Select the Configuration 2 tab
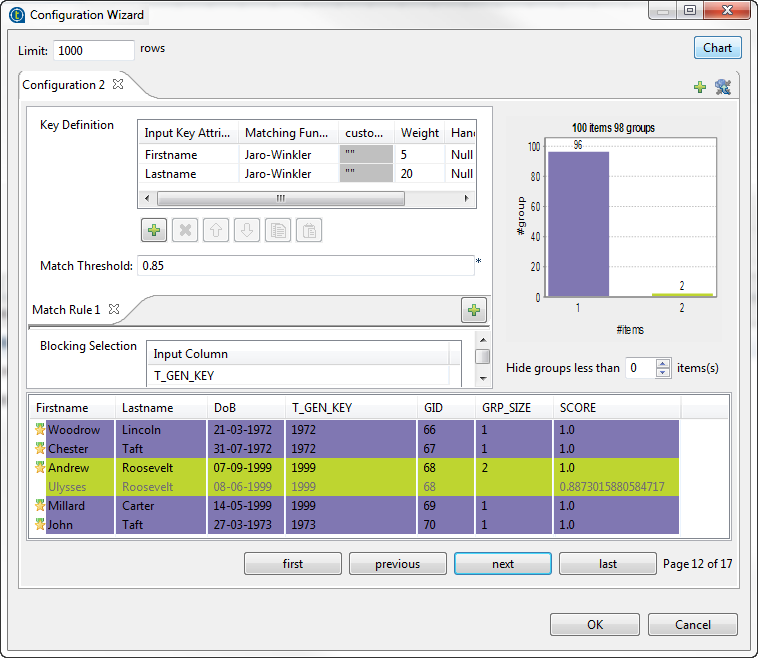Screen dimensions: 758x658 point(63,85)
